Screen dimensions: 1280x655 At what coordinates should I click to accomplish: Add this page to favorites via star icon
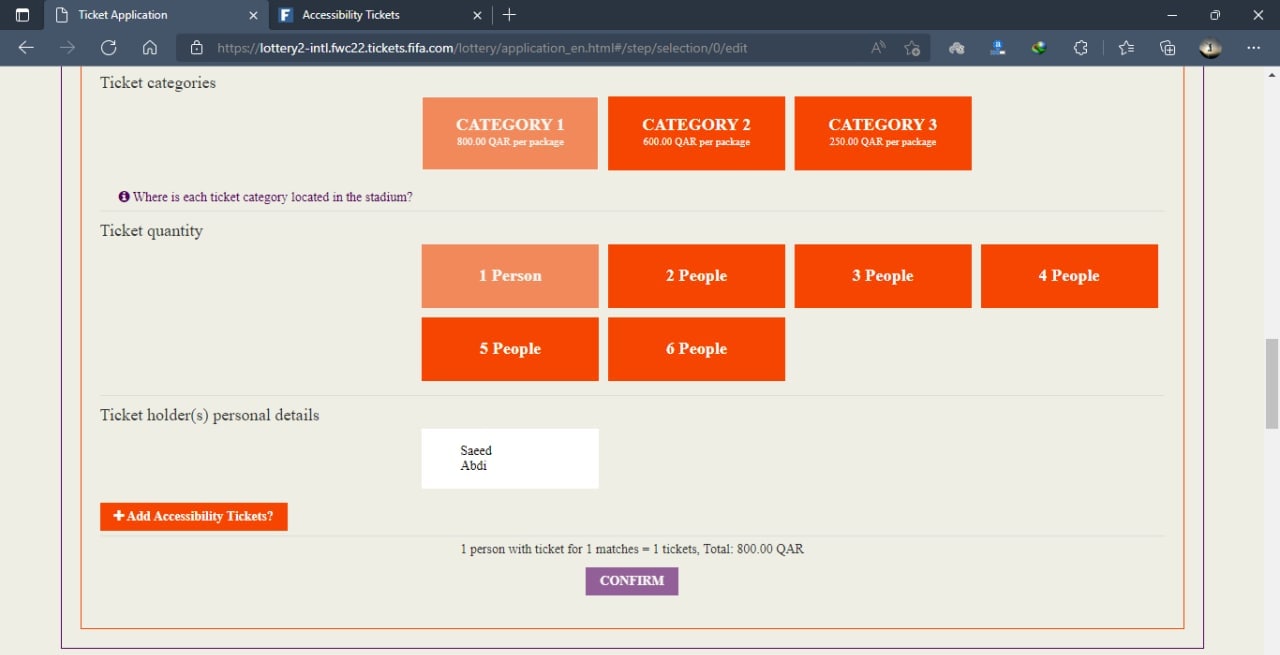click(x=912, y=47)
